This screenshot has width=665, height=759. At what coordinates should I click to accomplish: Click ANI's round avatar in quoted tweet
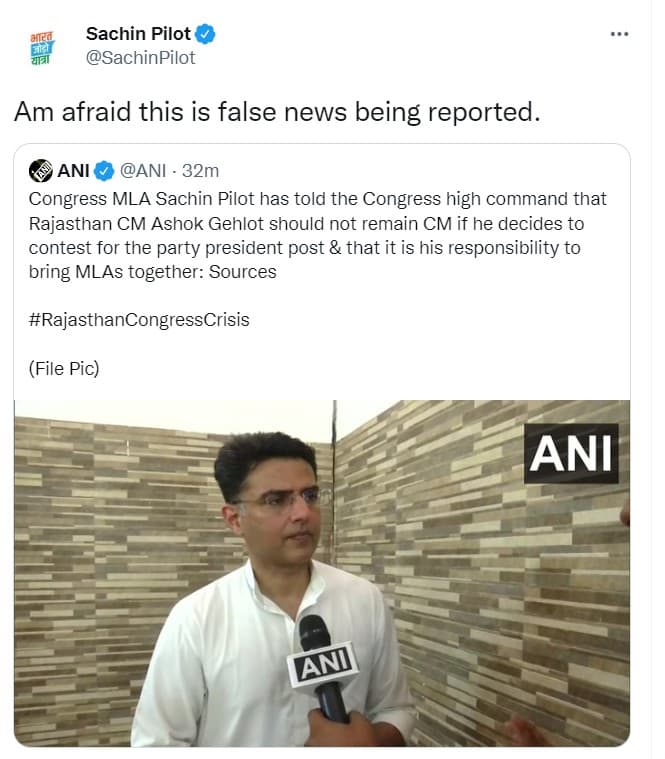coord(41,170)
